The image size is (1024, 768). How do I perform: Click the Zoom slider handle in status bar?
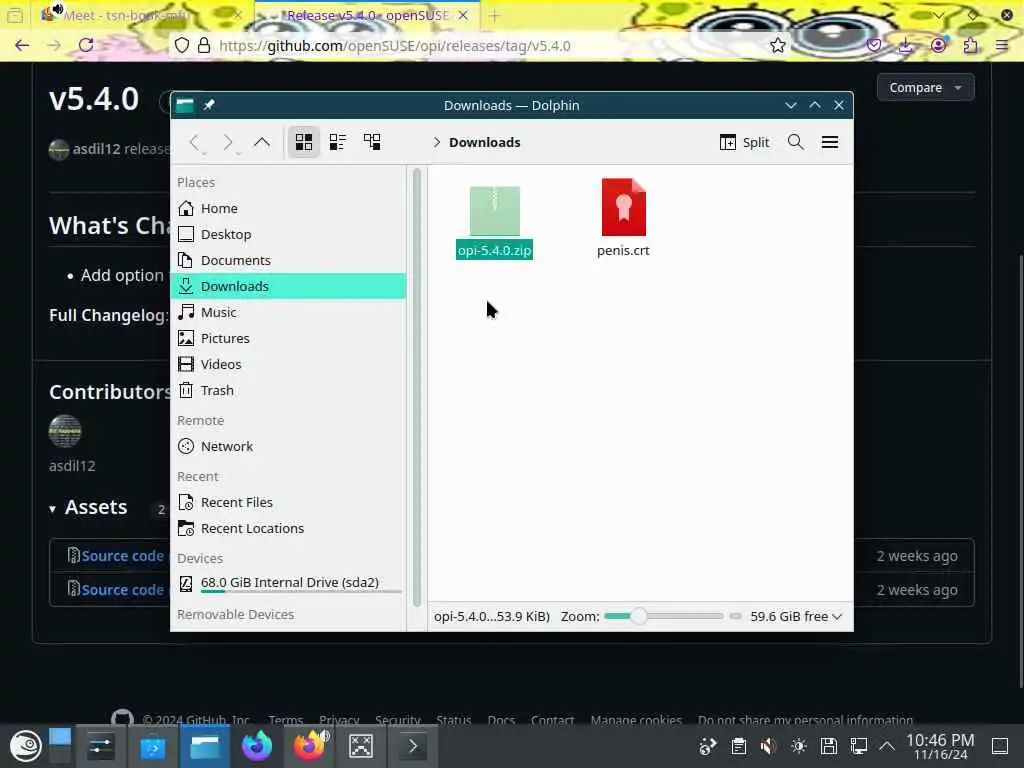point(639,616)
